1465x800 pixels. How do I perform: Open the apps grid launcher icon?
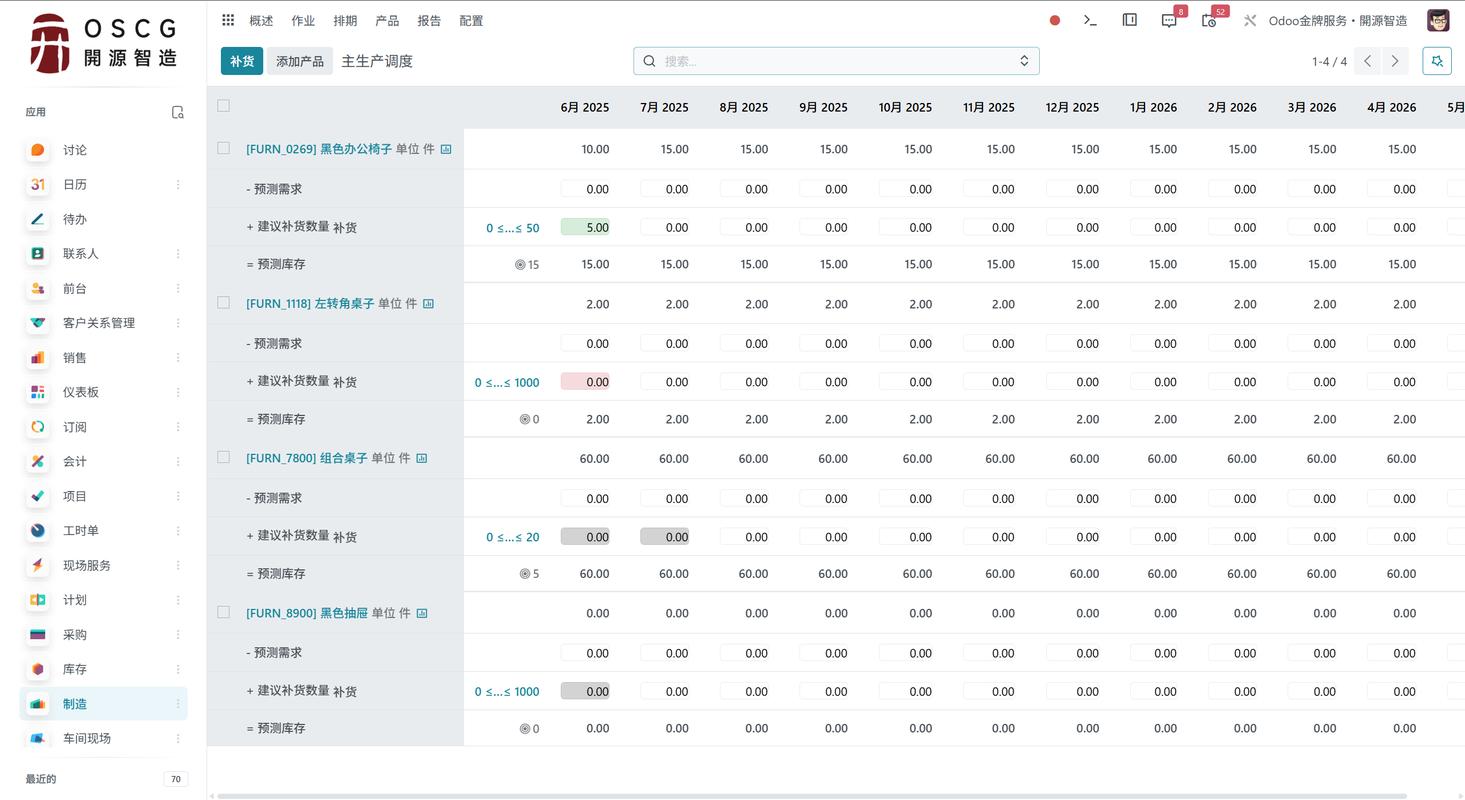coord(228,20)
